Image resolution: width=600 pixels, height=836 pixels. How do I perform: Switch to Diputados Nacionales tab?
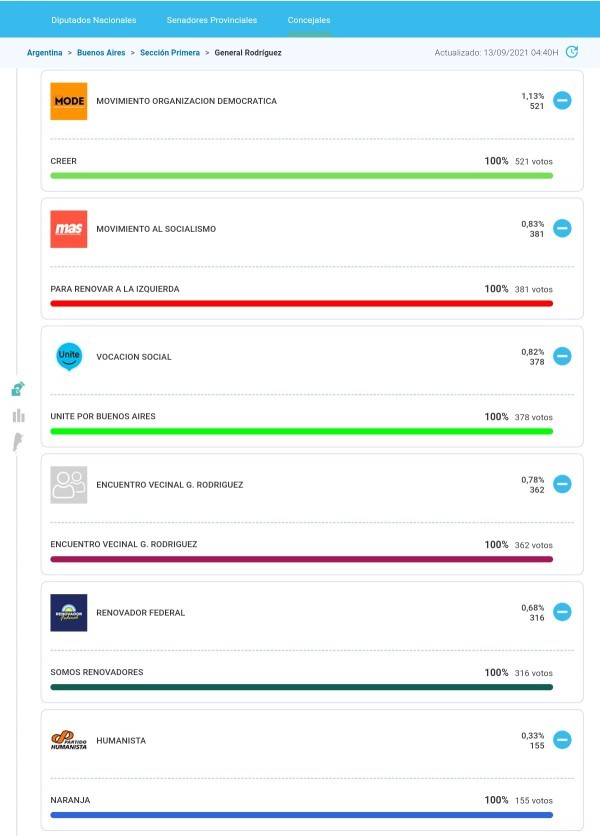pos(93,20)
